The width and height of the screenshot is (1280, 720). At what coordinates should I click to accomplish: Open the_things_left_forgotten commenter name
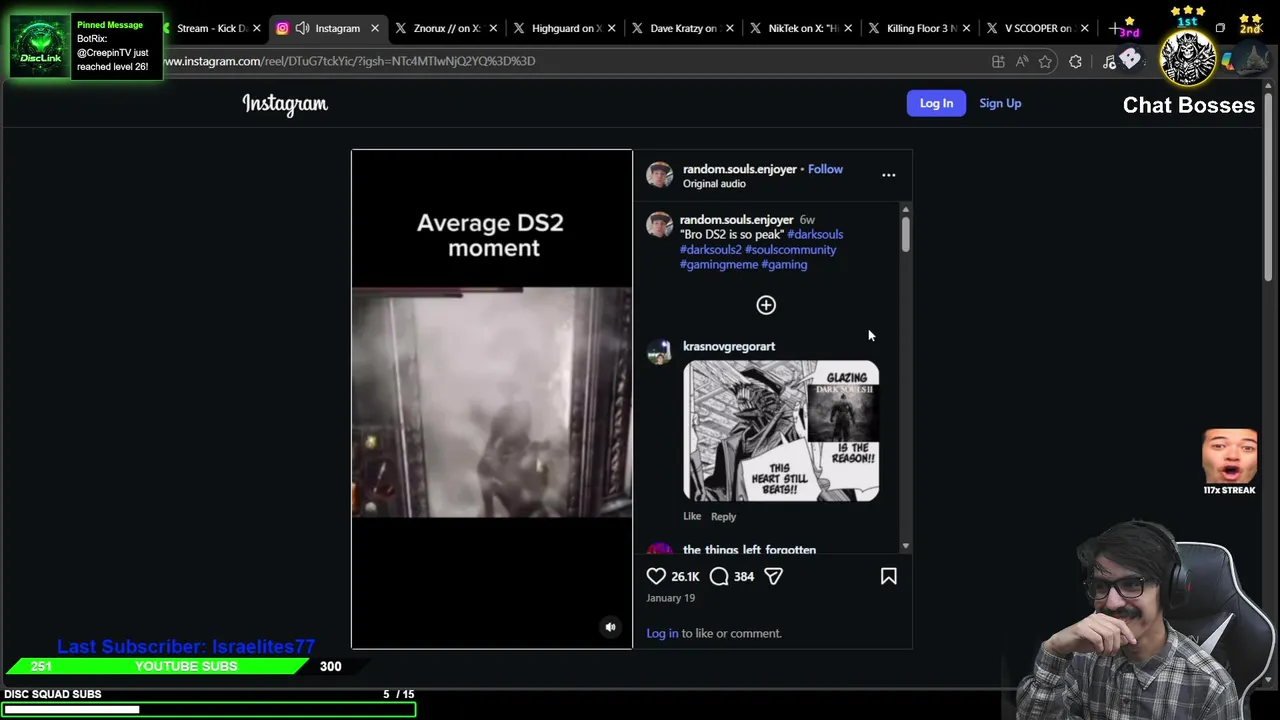point(749,550)
